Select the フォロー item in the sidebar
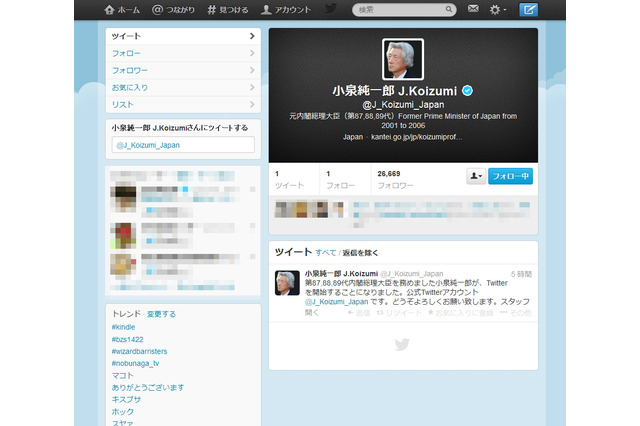The height and width of the screenshot is (426, 640). point(180,53)
